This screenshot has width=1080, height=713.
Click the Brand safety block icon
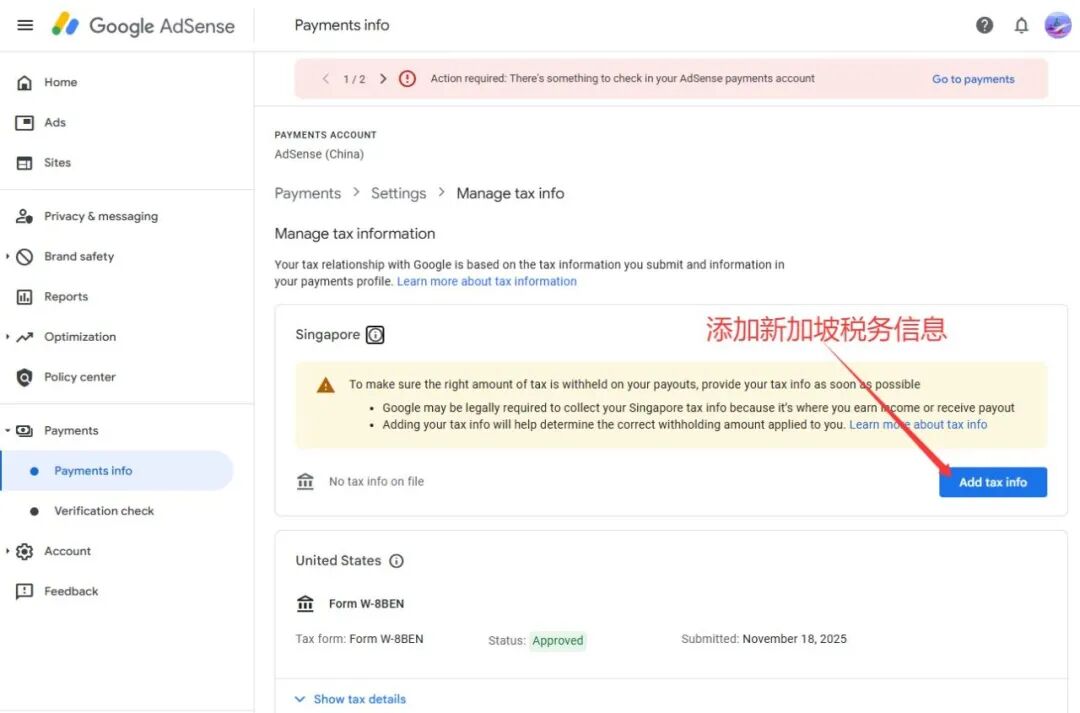pyautogui.click(x=24, y=257)
